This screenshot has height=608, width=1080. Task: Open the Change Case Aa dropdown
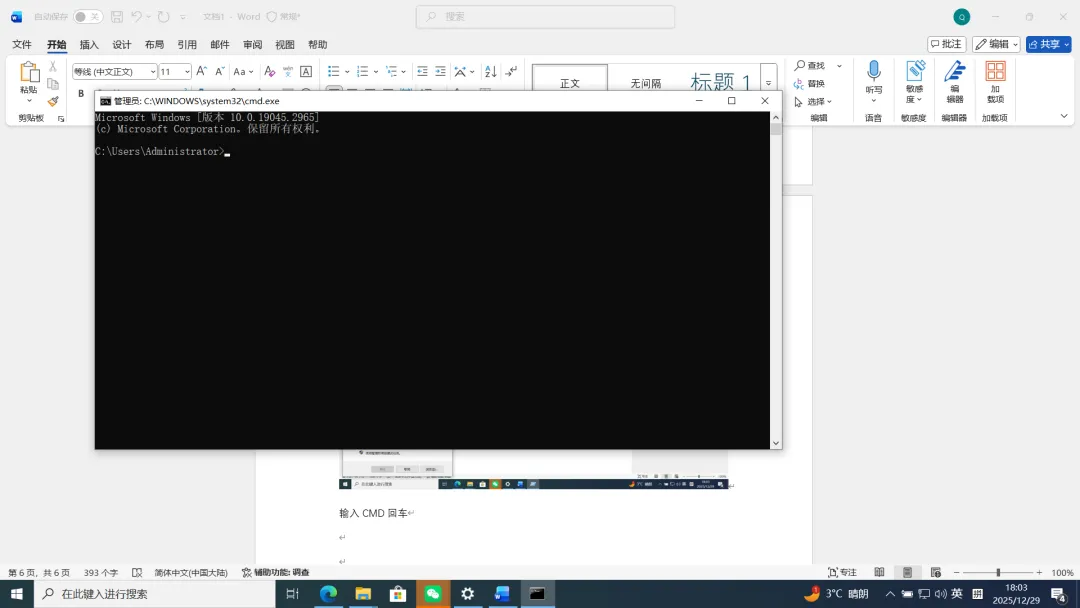coord(243,71)
